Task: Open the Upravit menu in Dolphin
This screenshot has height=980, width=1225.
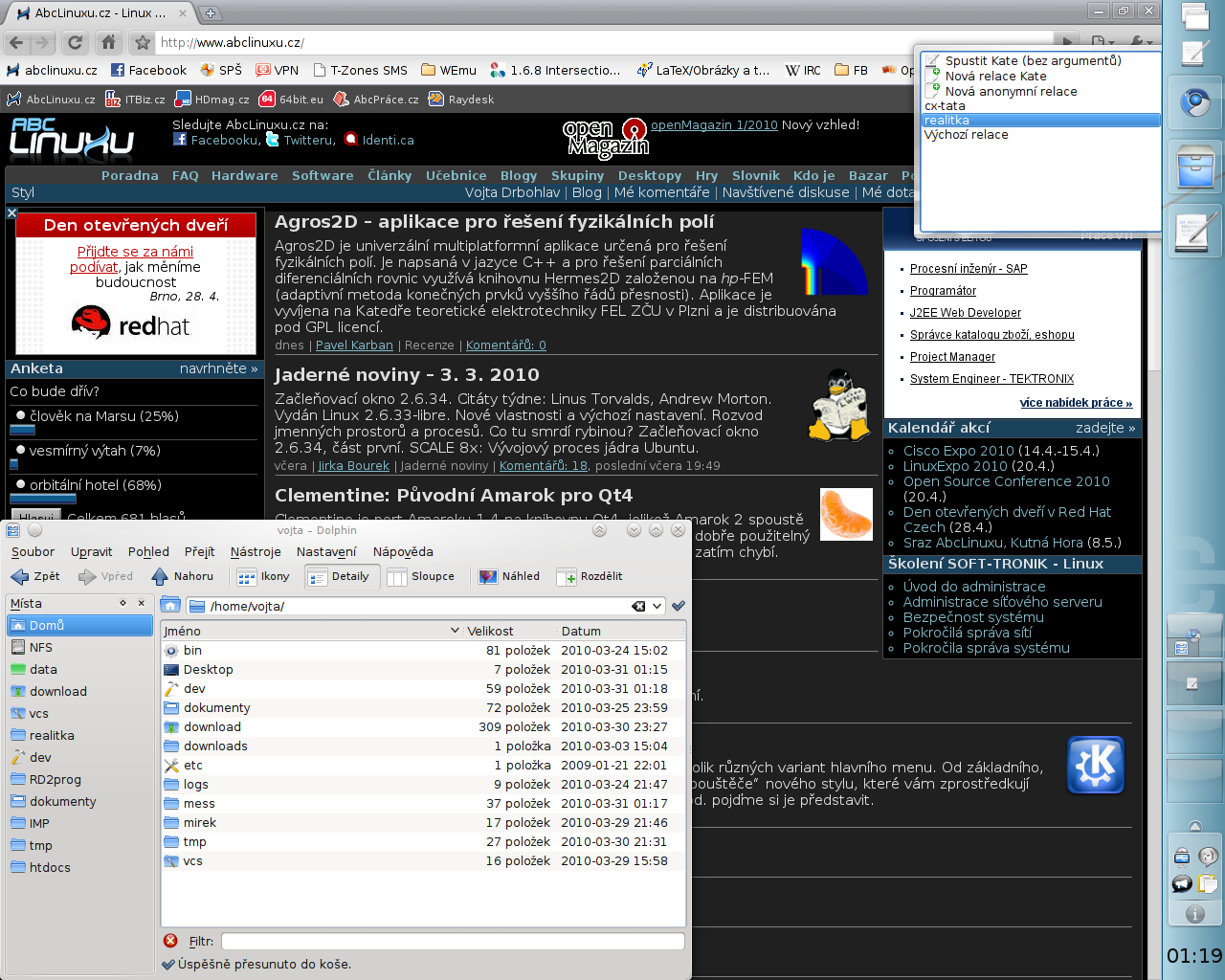Action: (91, 551)
